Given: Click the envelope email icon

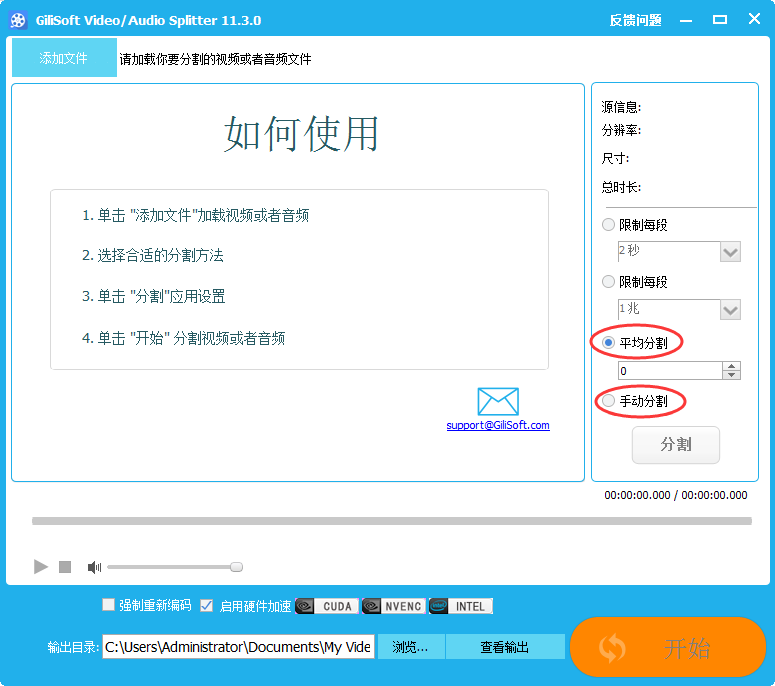Looking at the screenshot, I should (x=498, y=401).
